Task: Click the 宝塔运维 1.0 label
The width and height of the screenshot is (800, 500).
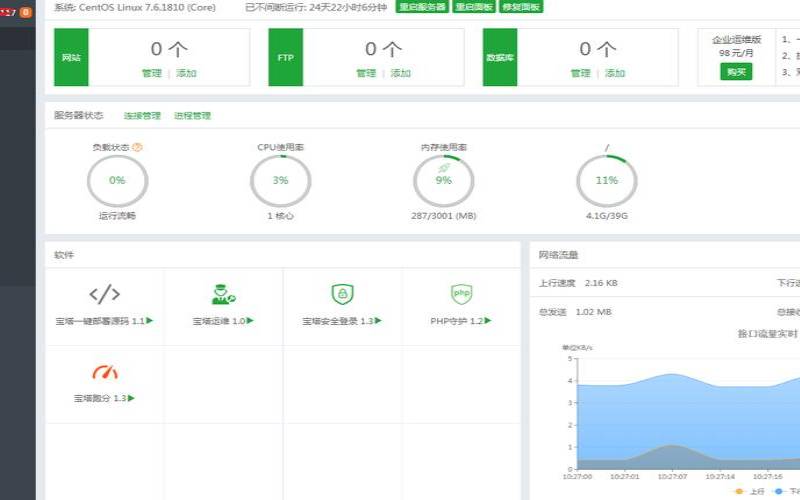Action: point(223,321)
